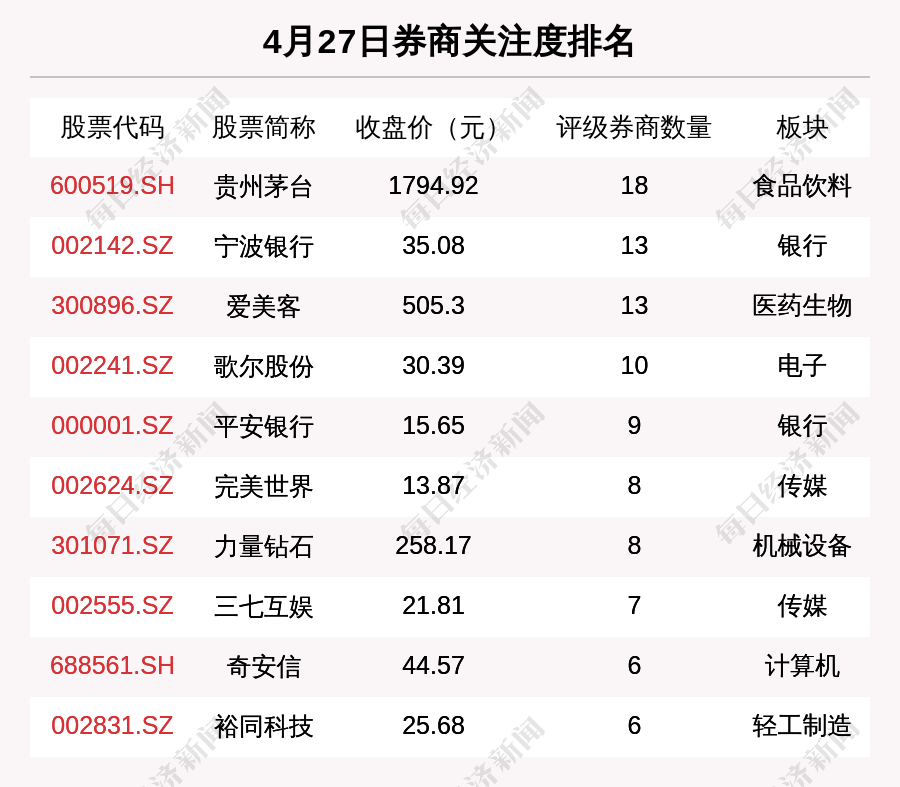This screenshot has height=787, width=900.
Task: Click stock code 301071.SZ
Action: [112, 546]
